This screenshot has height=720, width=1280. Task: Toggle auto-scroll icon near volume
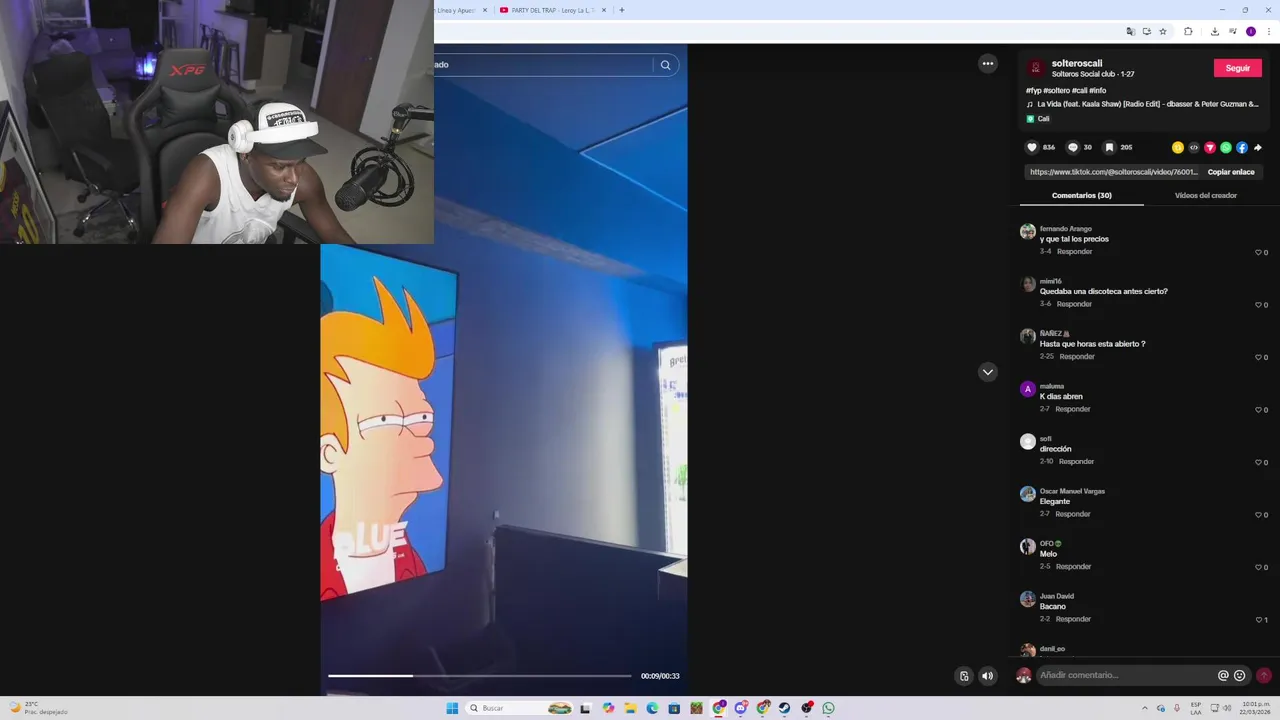coord(964,676)
